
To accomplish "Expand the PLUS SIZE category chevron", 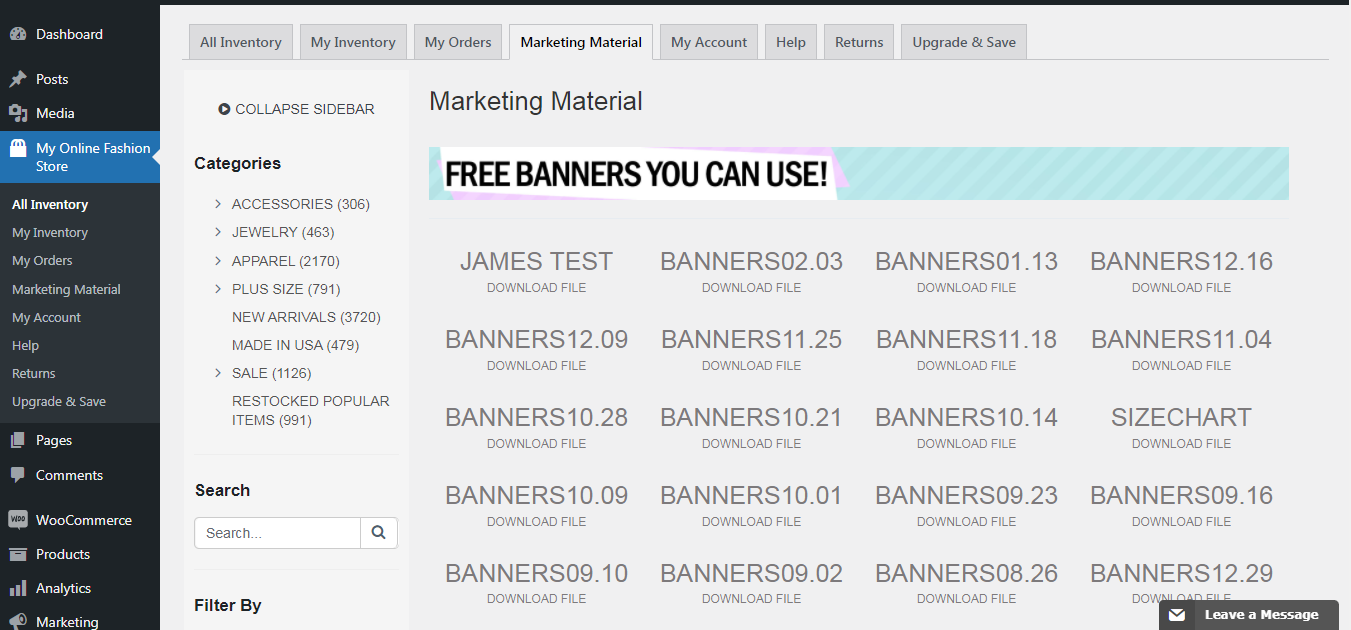I will pos(218,289).
